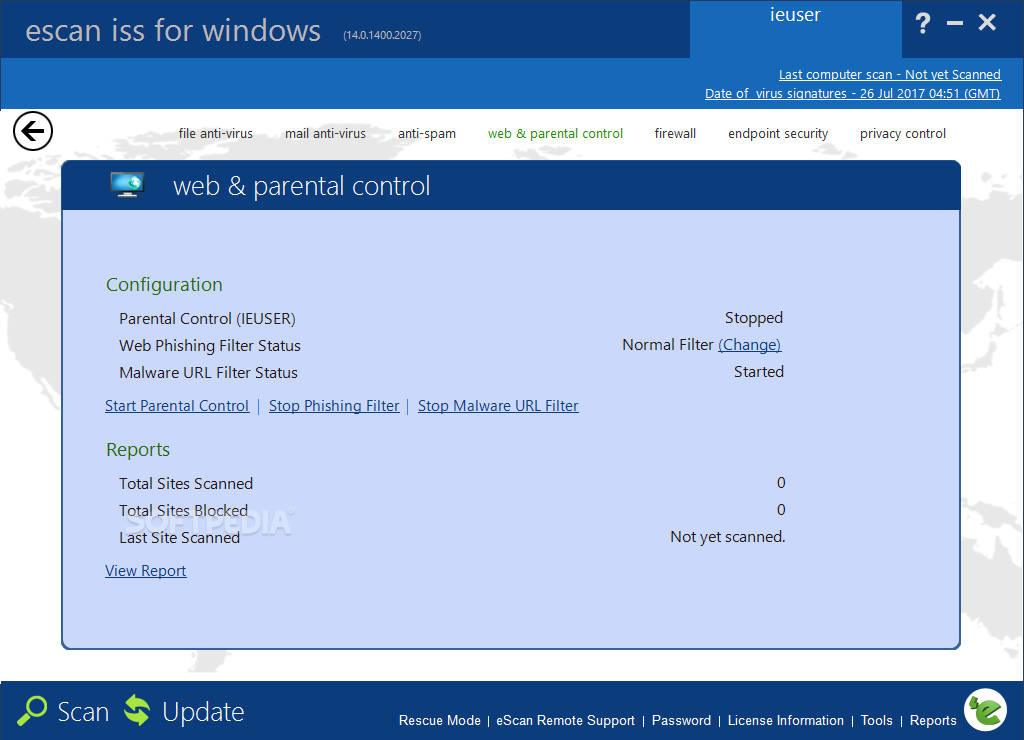Click the Normal Filter value
Viewport: 1024px width, 740px height.
pos(667,345)
